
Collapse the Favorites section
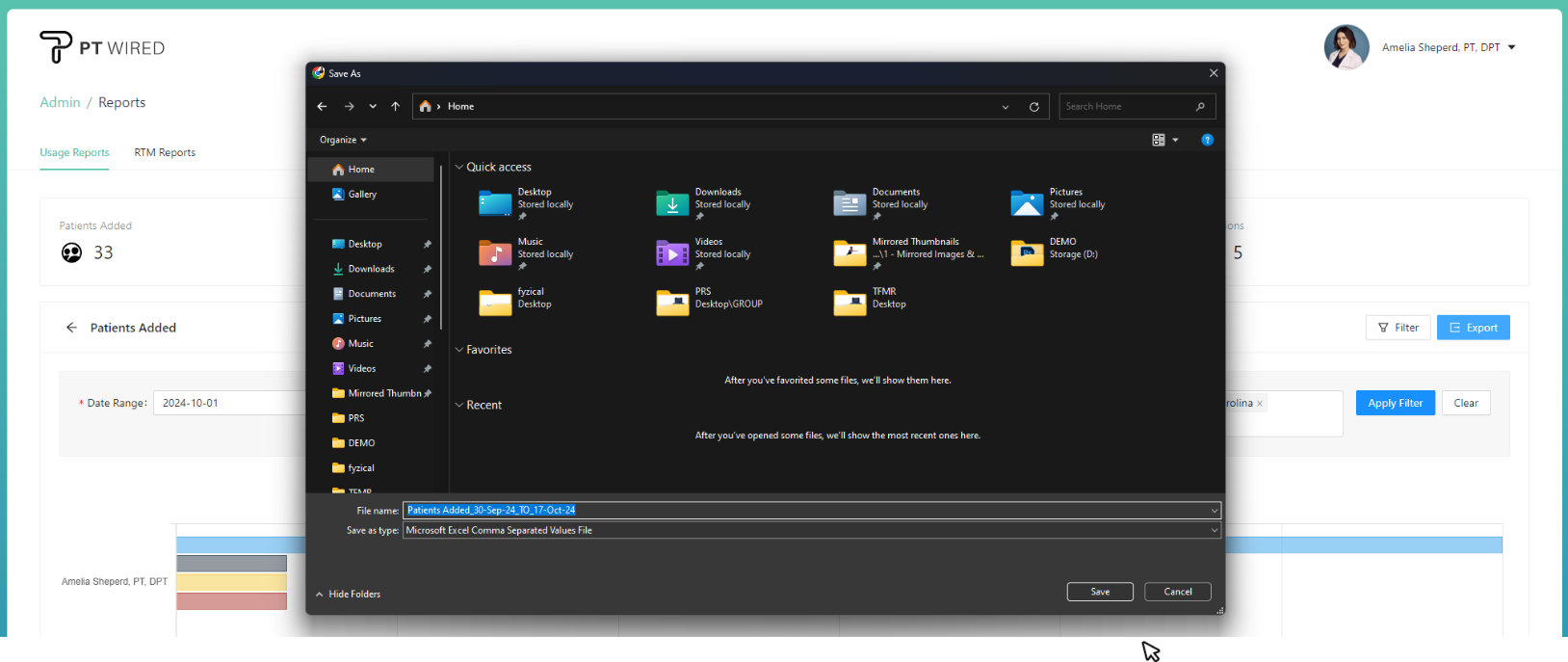pyautogui.click(x=459, y=350)
